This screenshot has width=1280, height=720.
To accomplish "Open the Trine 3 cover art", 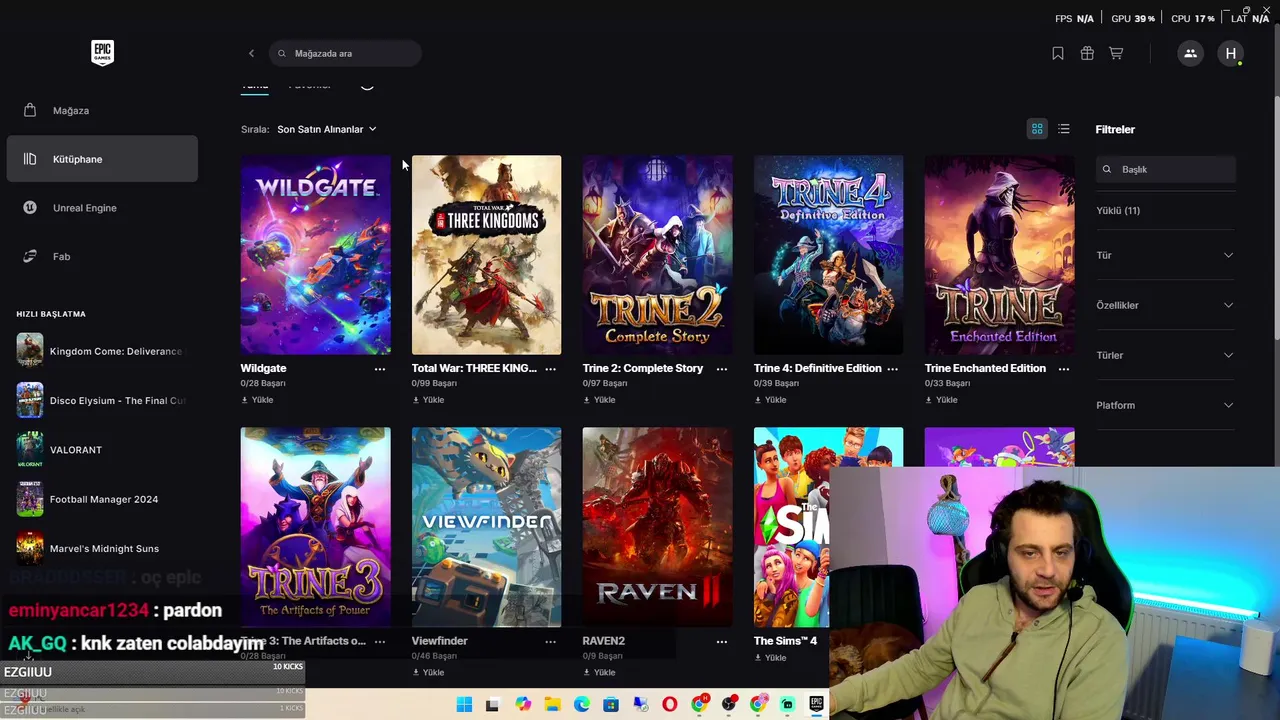I will pyautogui.click(x=316, y=527).
